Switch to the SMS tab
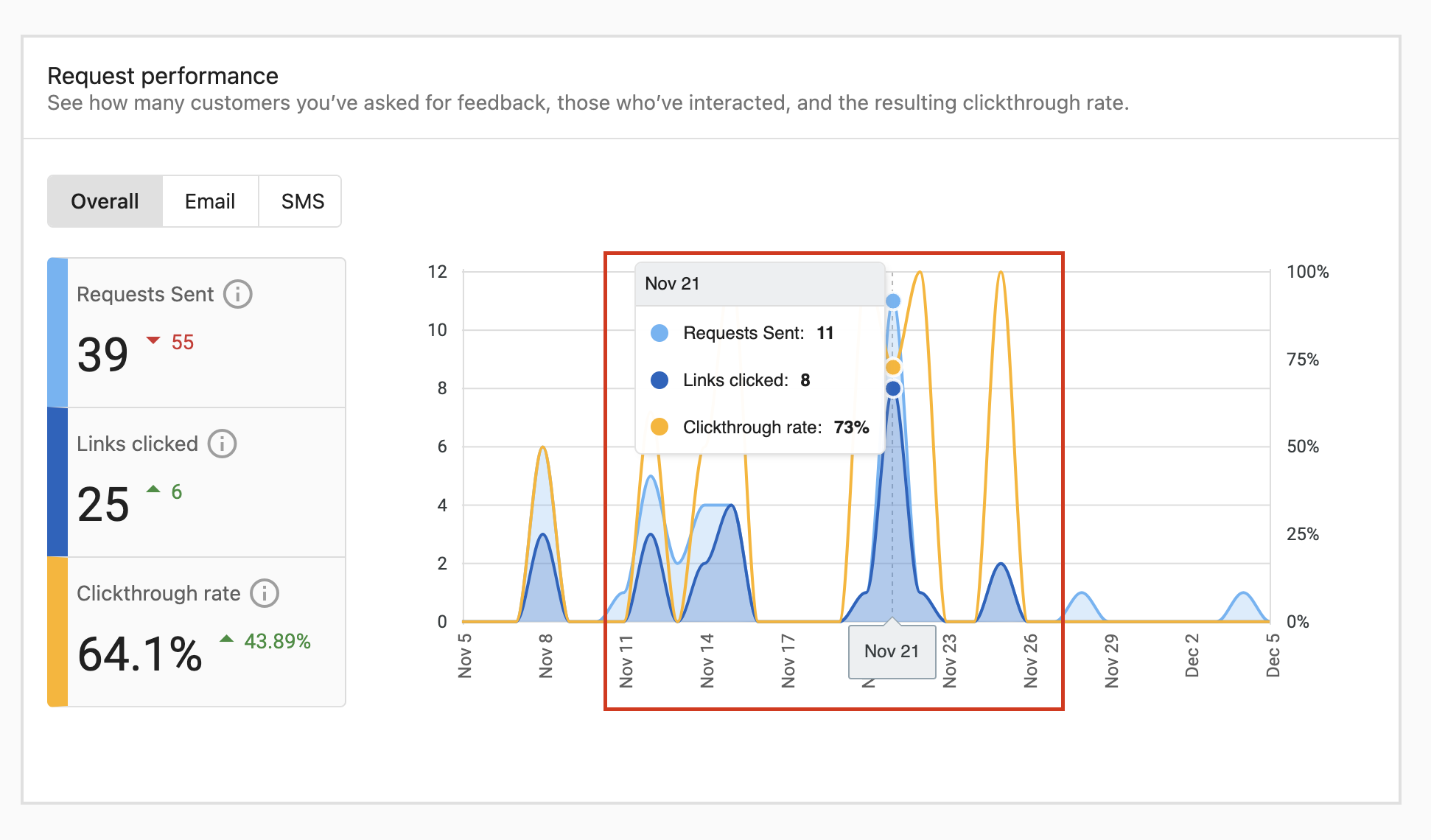Viewport: 1431px width, 840px height. [302, 201]
